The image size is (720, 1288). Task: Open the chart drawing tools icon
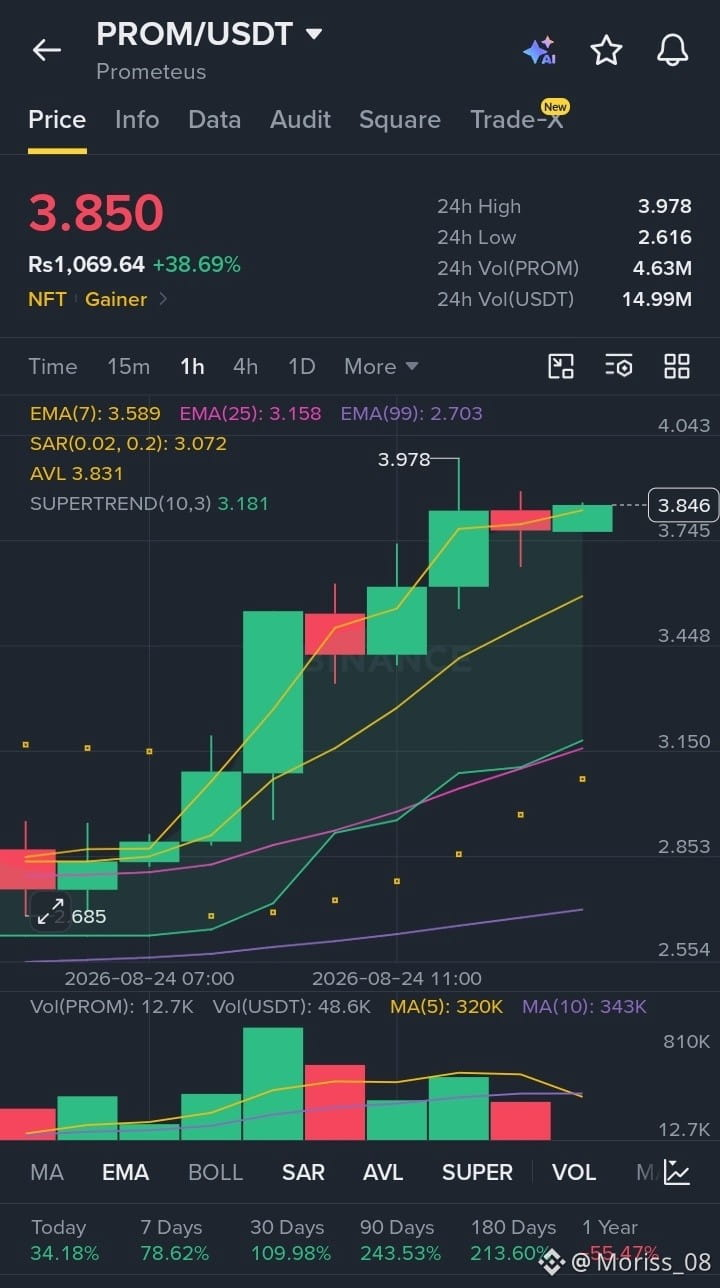[x=561, y=366]
